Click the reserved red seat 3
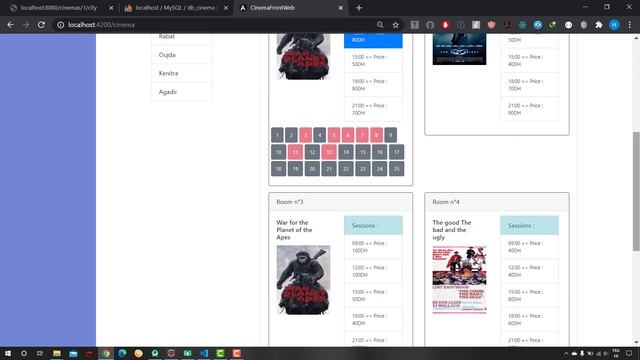Image resolution: width=640 pixels, height=360 pixels. [305, 135]
